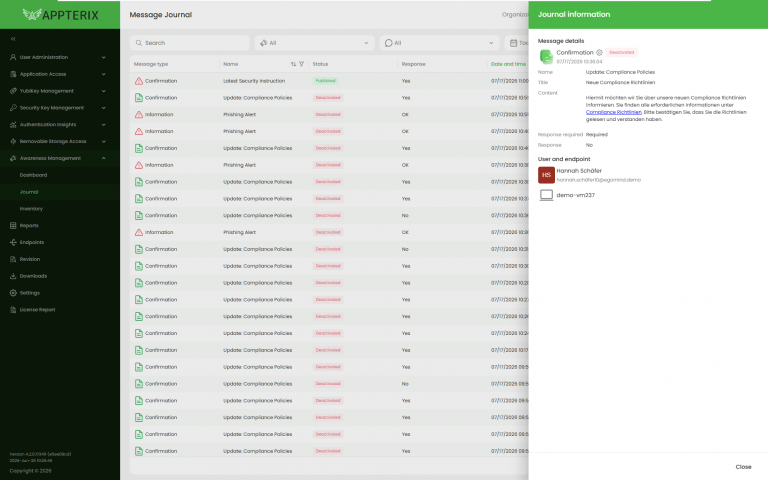
Task: Click the email below Hannah Schäfer
Action: 599,180
